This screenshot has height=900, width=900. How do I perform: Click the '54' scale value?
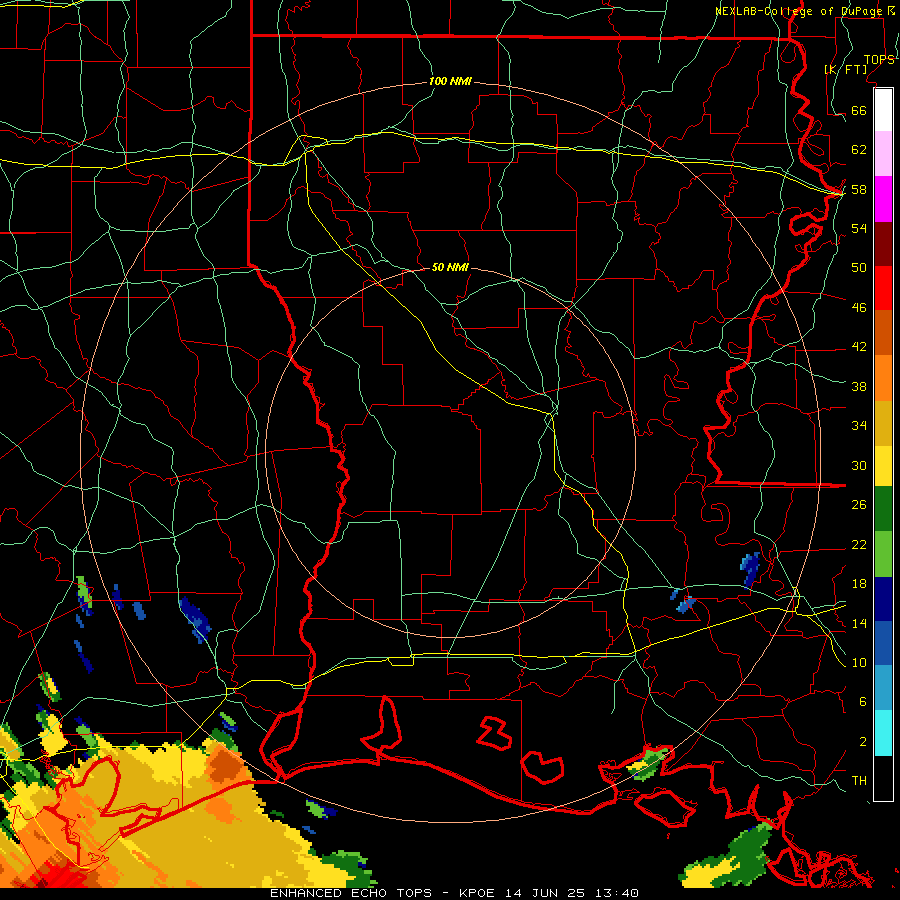point(859,228)
